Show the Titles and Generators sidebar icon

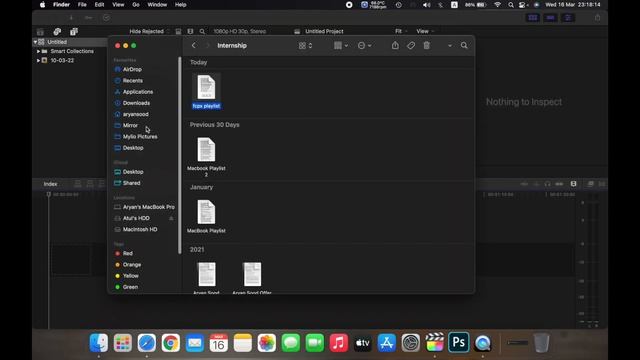tap(74, 31)
